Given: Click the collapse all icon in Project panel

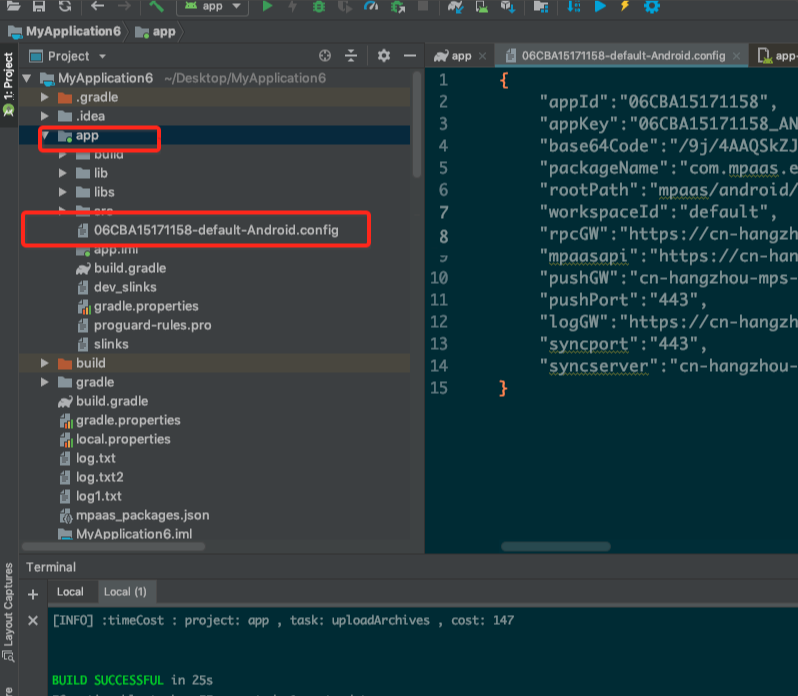Looking at the screenshot, I should pos(351,56).
